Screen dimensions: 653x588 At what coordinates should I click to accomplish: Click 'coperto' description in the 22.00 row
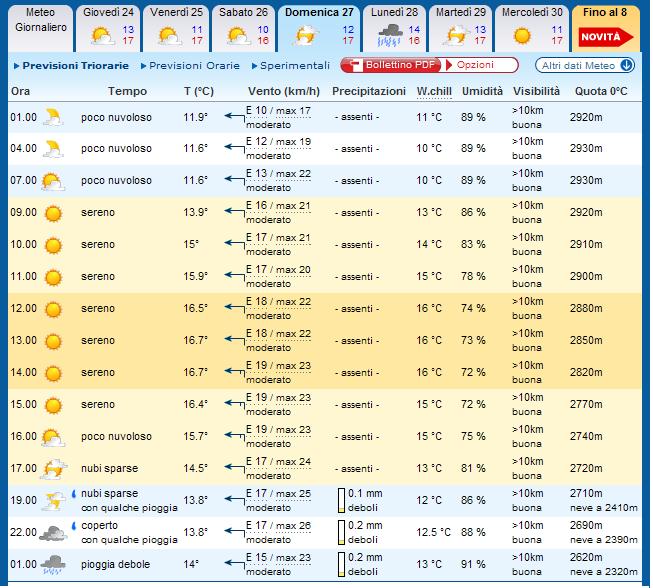pyautogui.click(x=100, y=526)
